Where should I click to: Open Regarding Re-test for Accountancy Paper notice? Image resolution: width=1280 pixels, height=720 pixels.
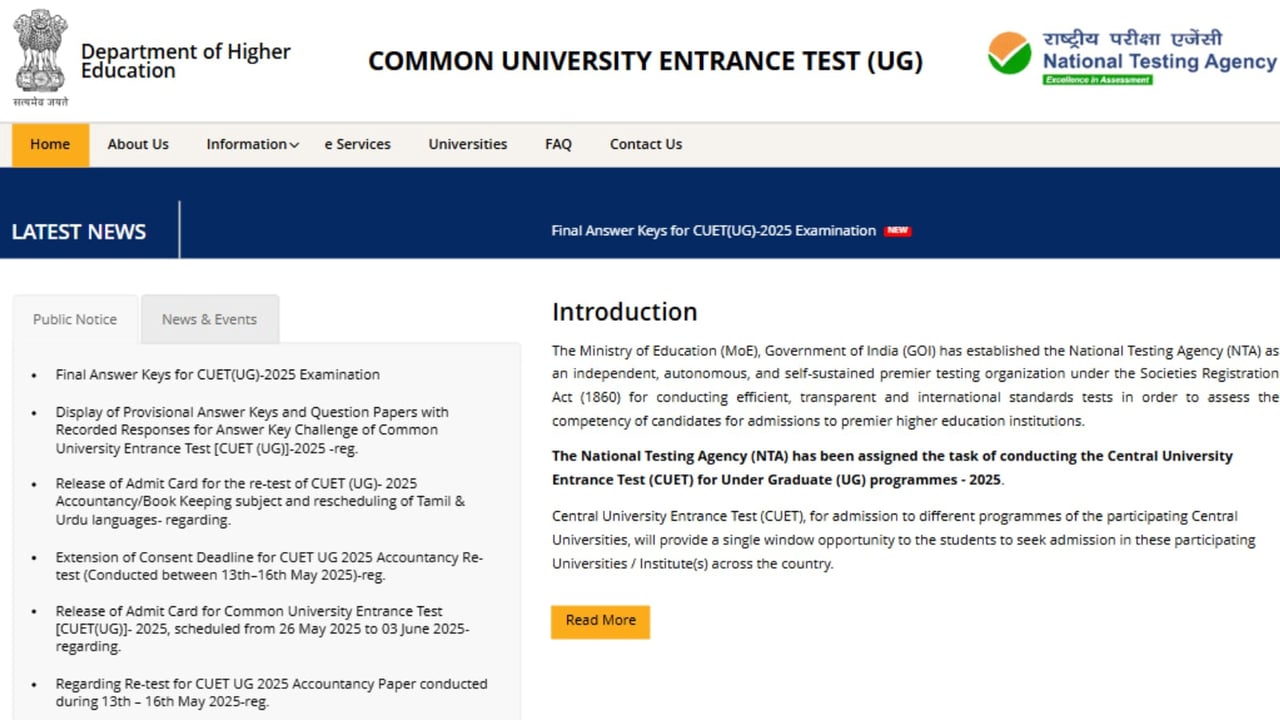point(272,693)
